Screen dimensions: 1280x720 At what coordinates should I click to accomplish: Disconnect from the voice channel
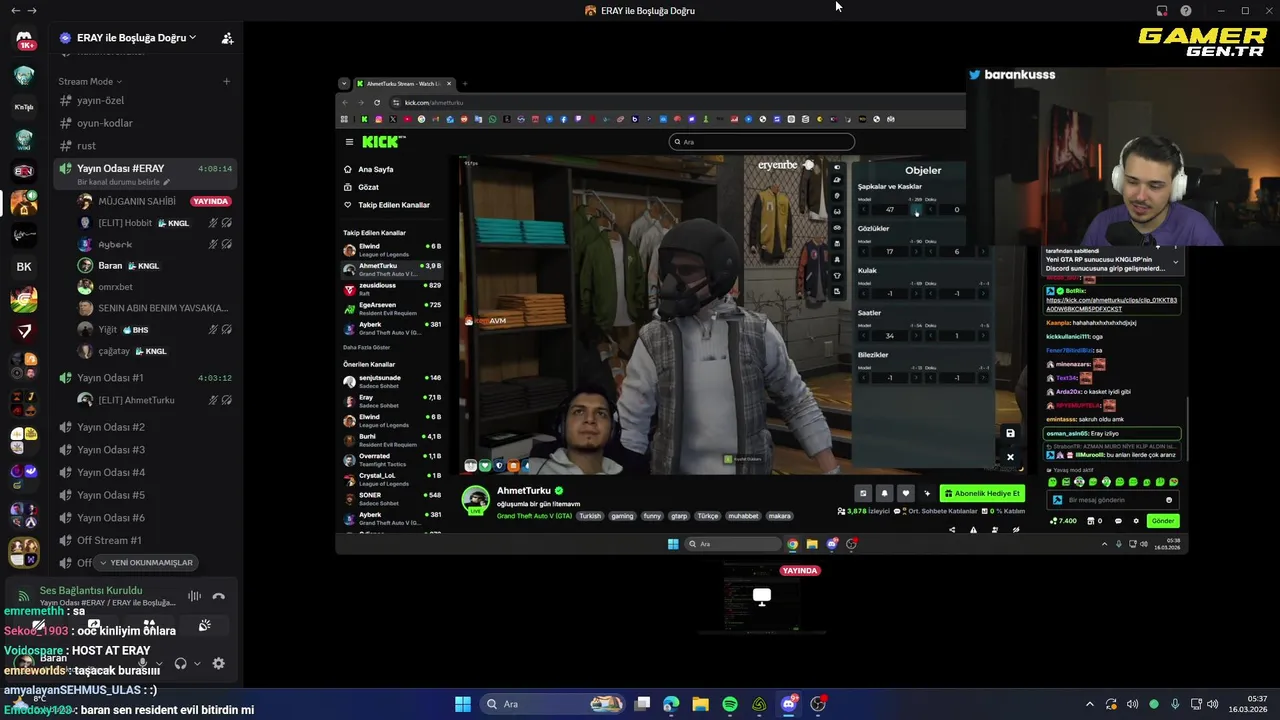pos(218,596)
